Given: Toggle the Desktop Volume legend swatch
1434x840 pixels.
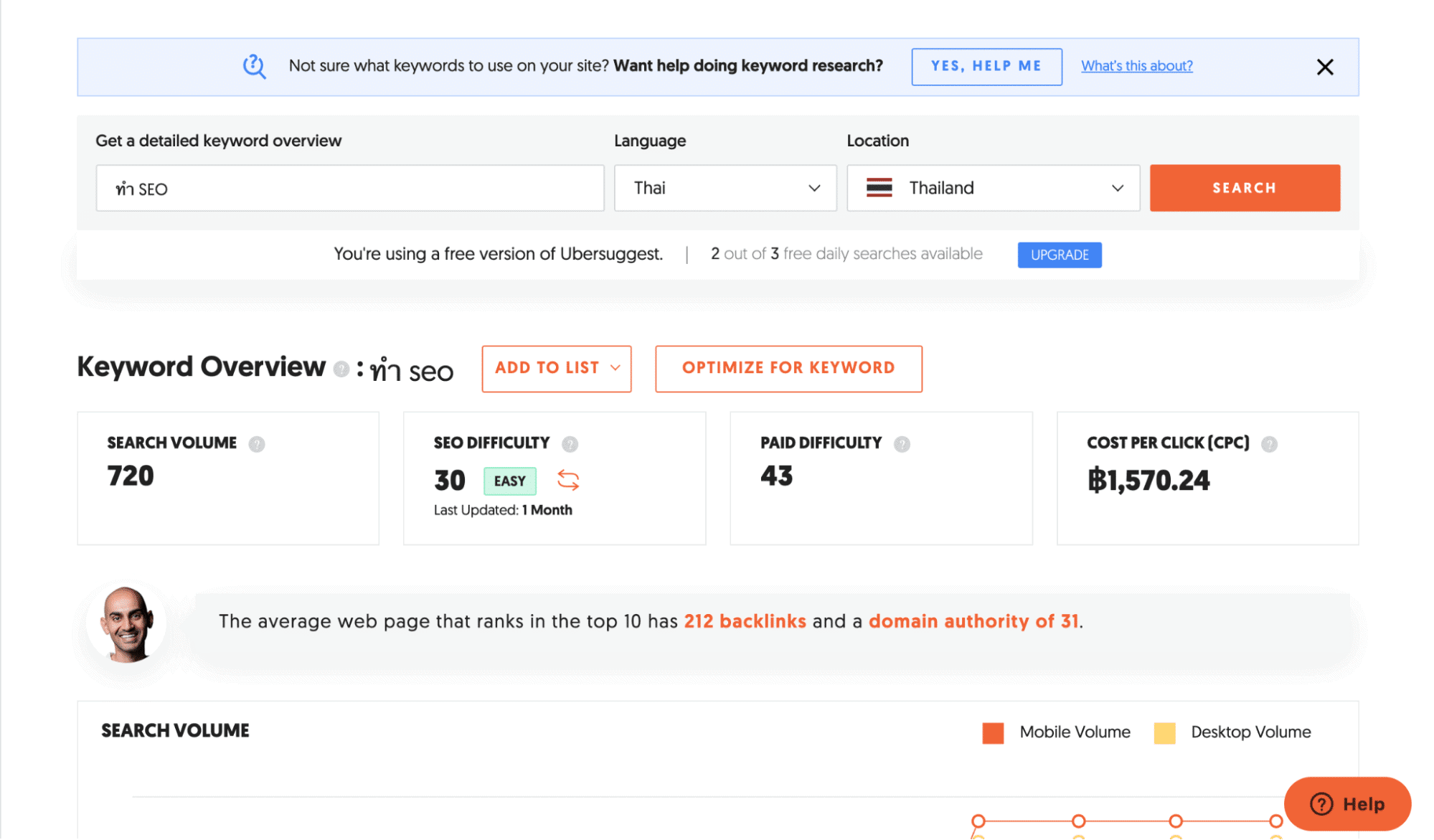Looking at the screenshot, I should tap(1164, 732).
